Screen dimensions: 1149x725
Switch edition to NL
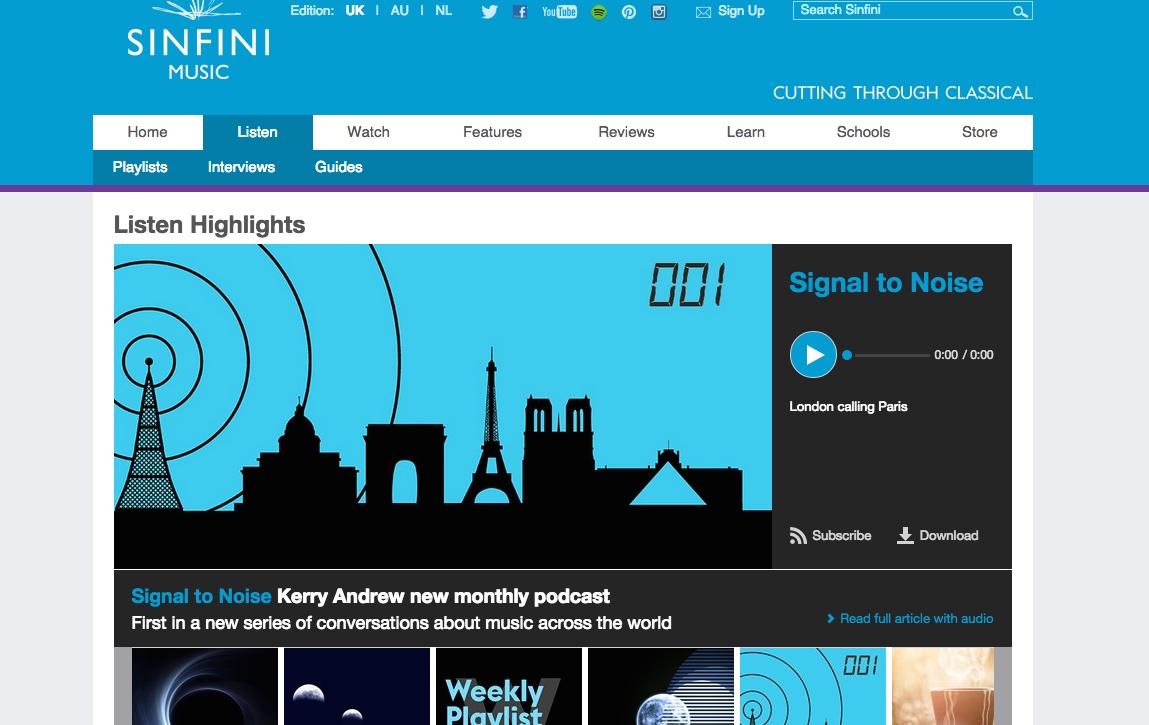[x=443, y=10]
